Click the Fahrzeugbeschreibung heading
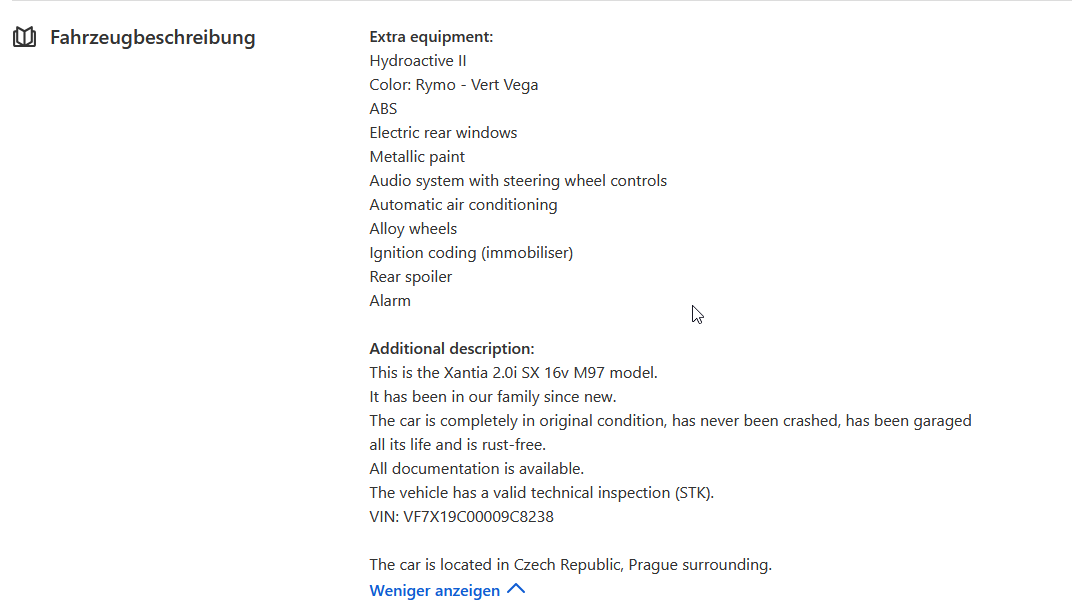The width and height of the screenshot is (1090, 614). tap(152, 38)
